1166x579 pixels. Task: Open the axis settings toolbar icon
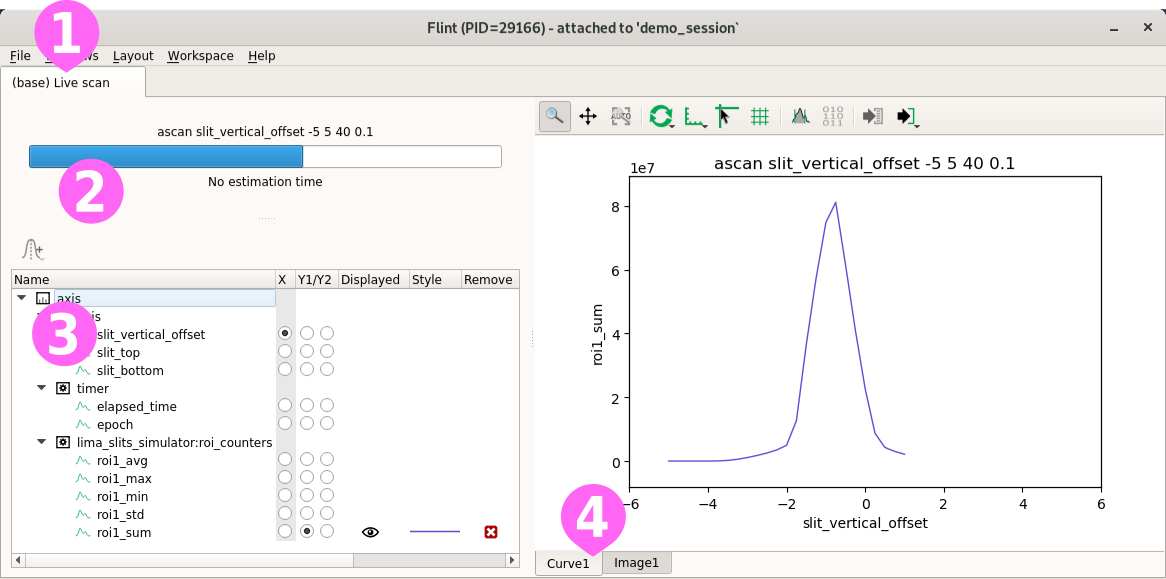(x=695, y=116)
